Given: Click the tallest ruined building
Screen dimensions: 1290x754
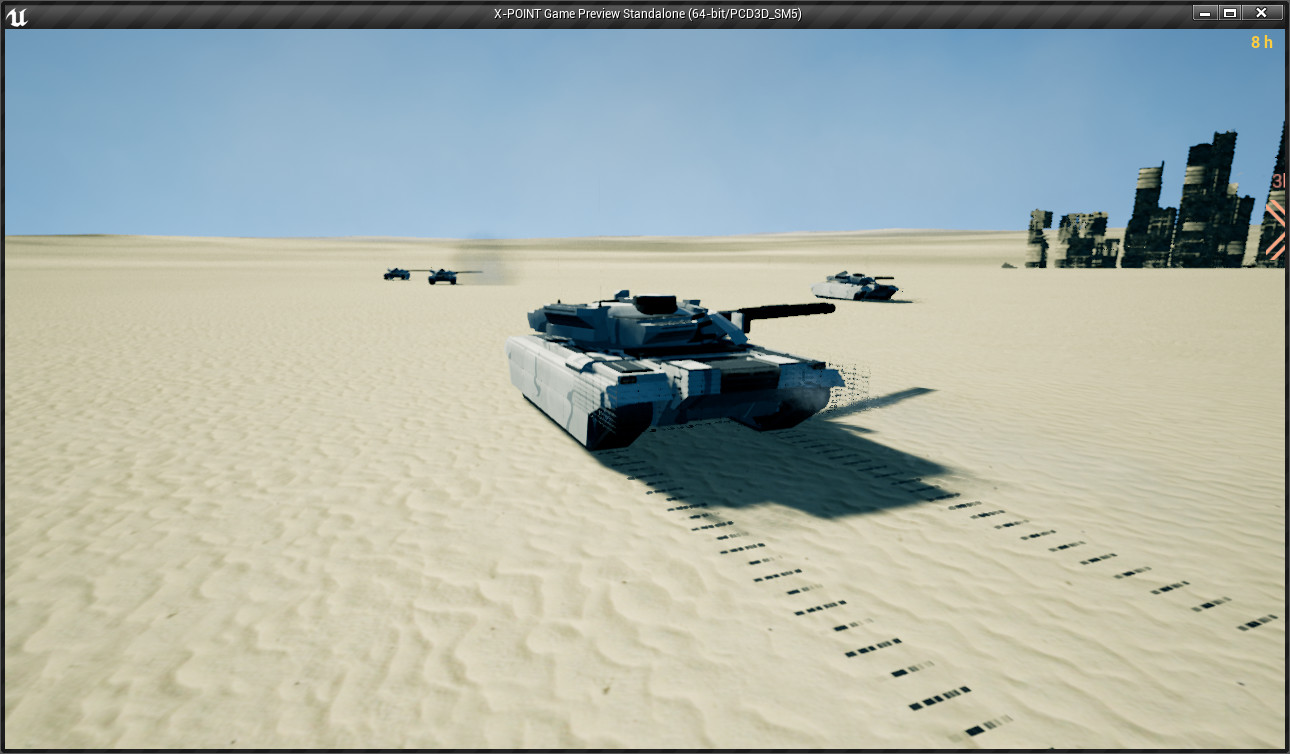Looking at the screenshot, I should point(1210,200).
